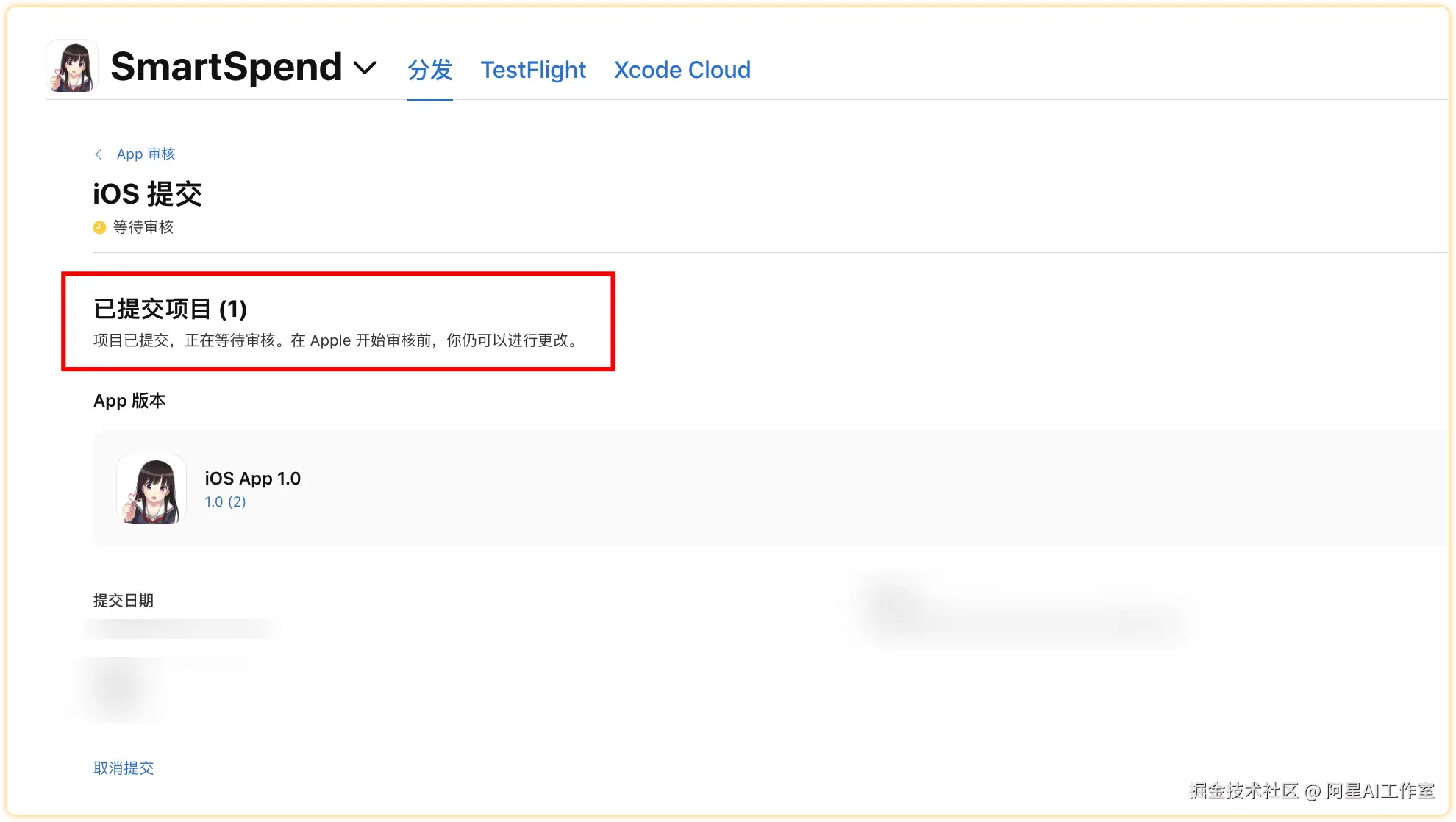Expand the SmartSpend app switcher chevron
Screen dimensions: 1456x822
[x=365, y=68]
